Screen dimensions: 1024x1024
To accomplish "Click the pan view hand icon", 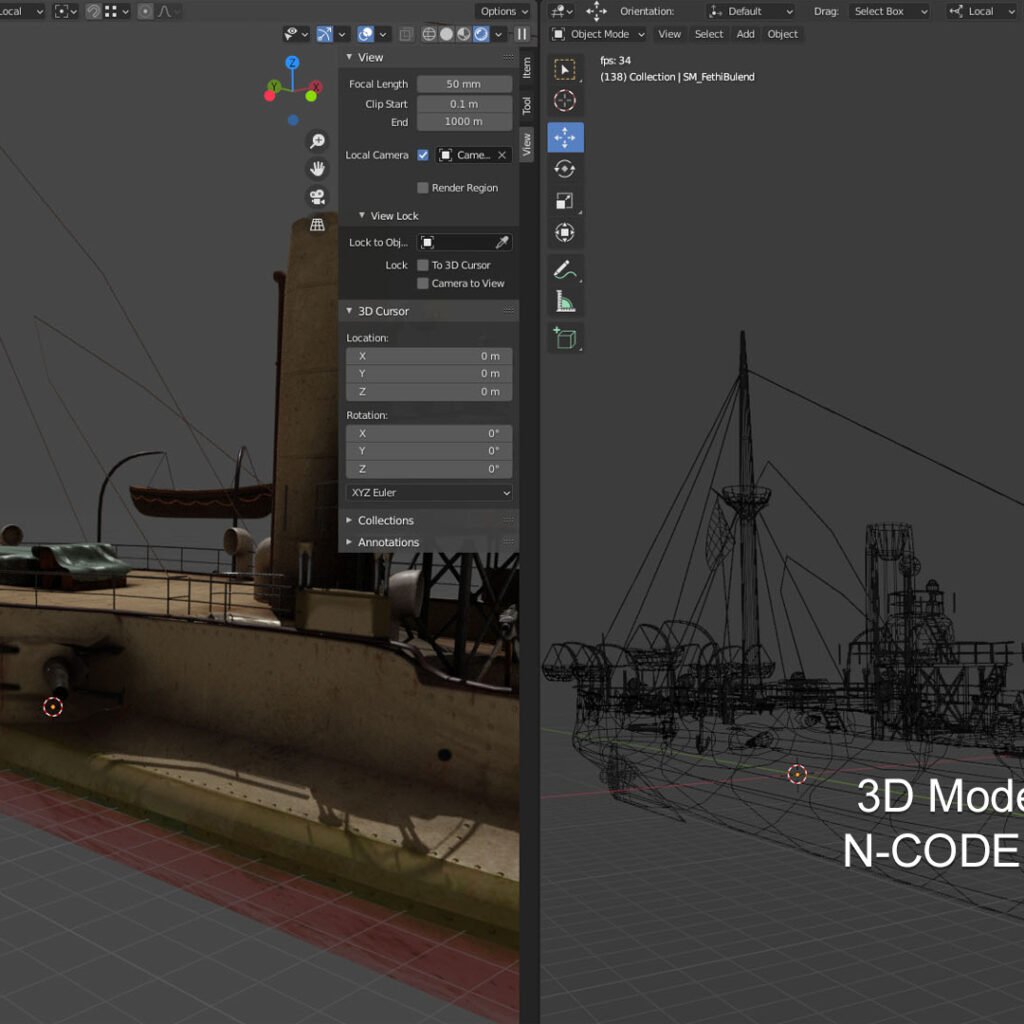I will pyautogui.click(x=317, y=168).
